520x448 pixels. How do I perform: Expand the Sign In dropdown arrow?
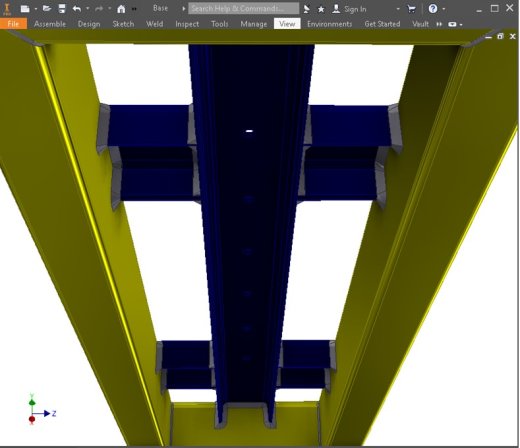(398, 9)
